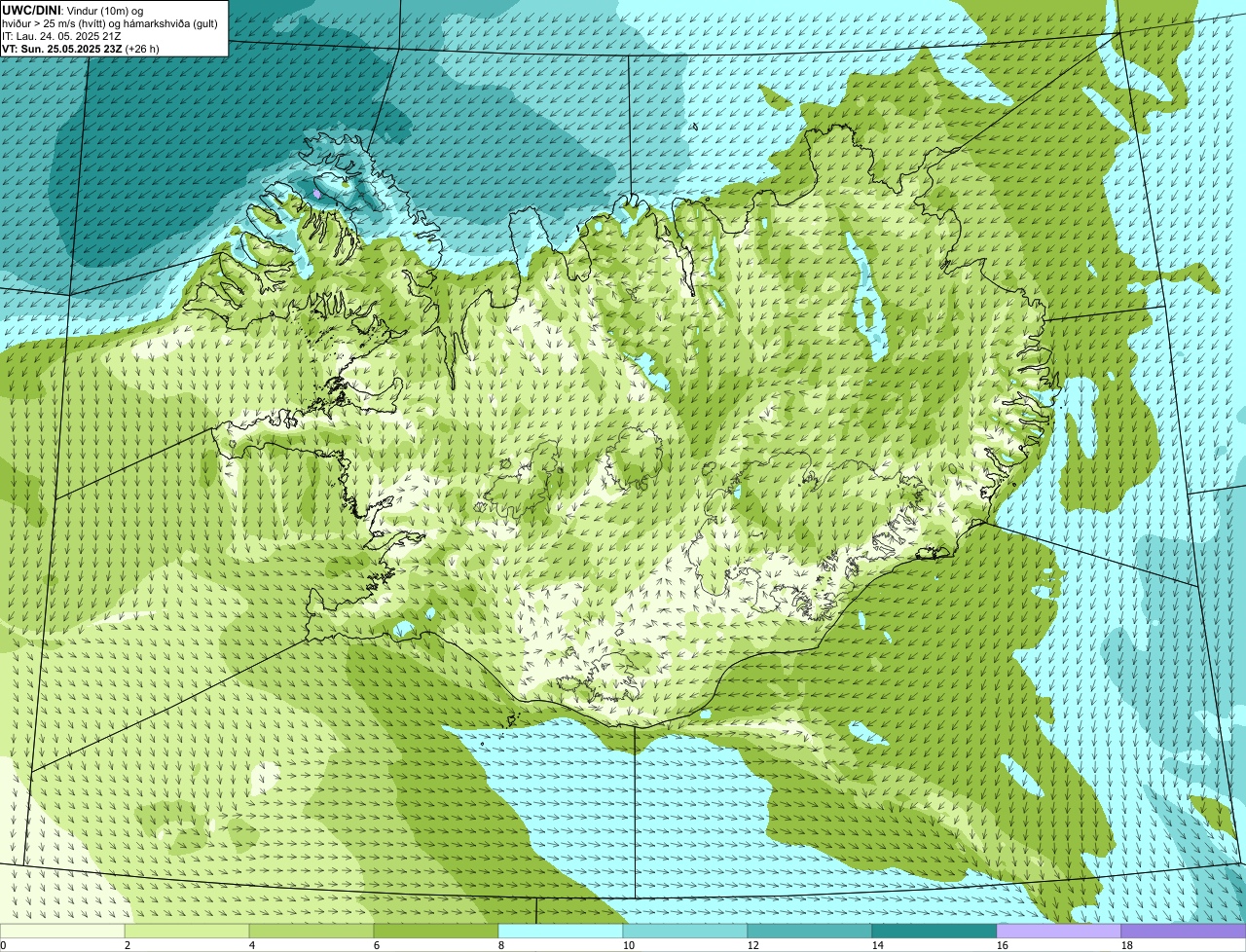Click the line 'hviður > 25 m/s (hvítt) og hámarkshviða (gult)'
Screen dimensions: 1246x952
[110, 23]
